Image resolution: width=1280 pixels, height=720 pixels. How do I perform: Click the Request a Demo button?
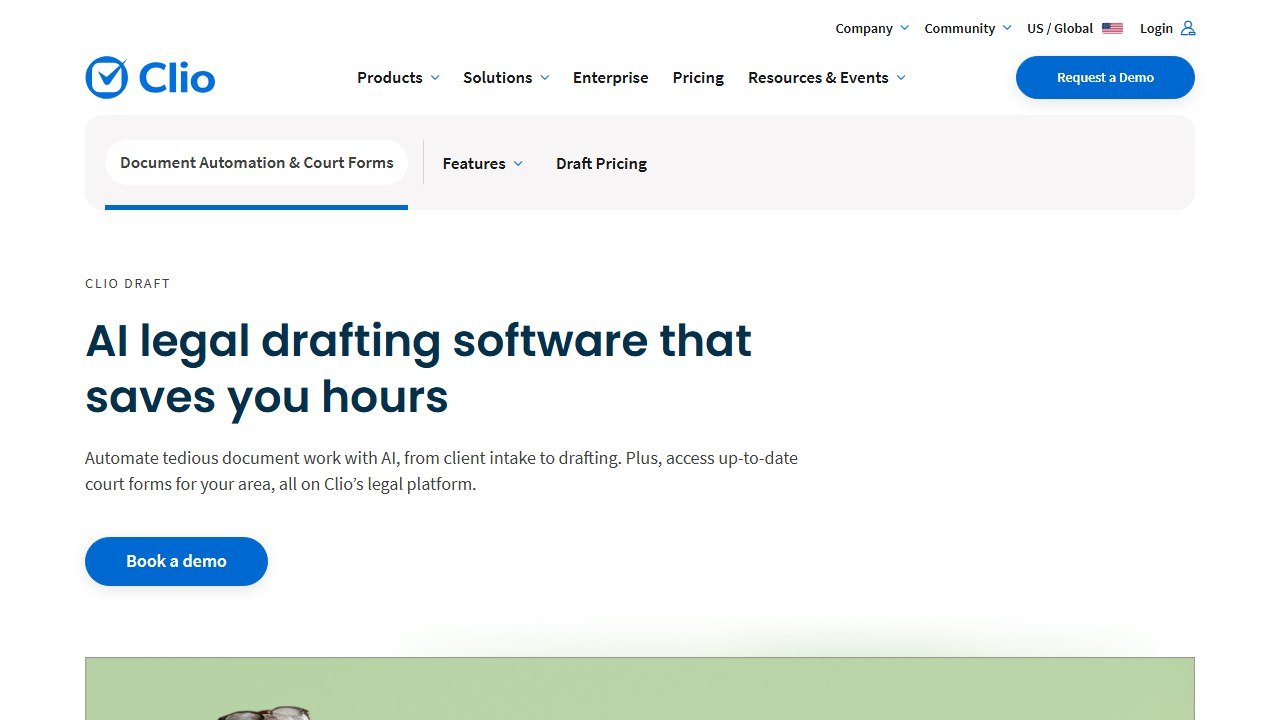[1105, 77]
